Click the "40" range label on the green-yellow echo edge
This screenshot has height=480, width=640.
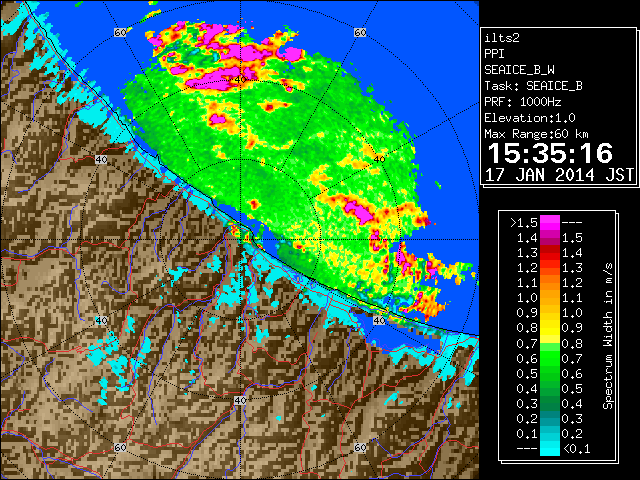click(379, 159)
